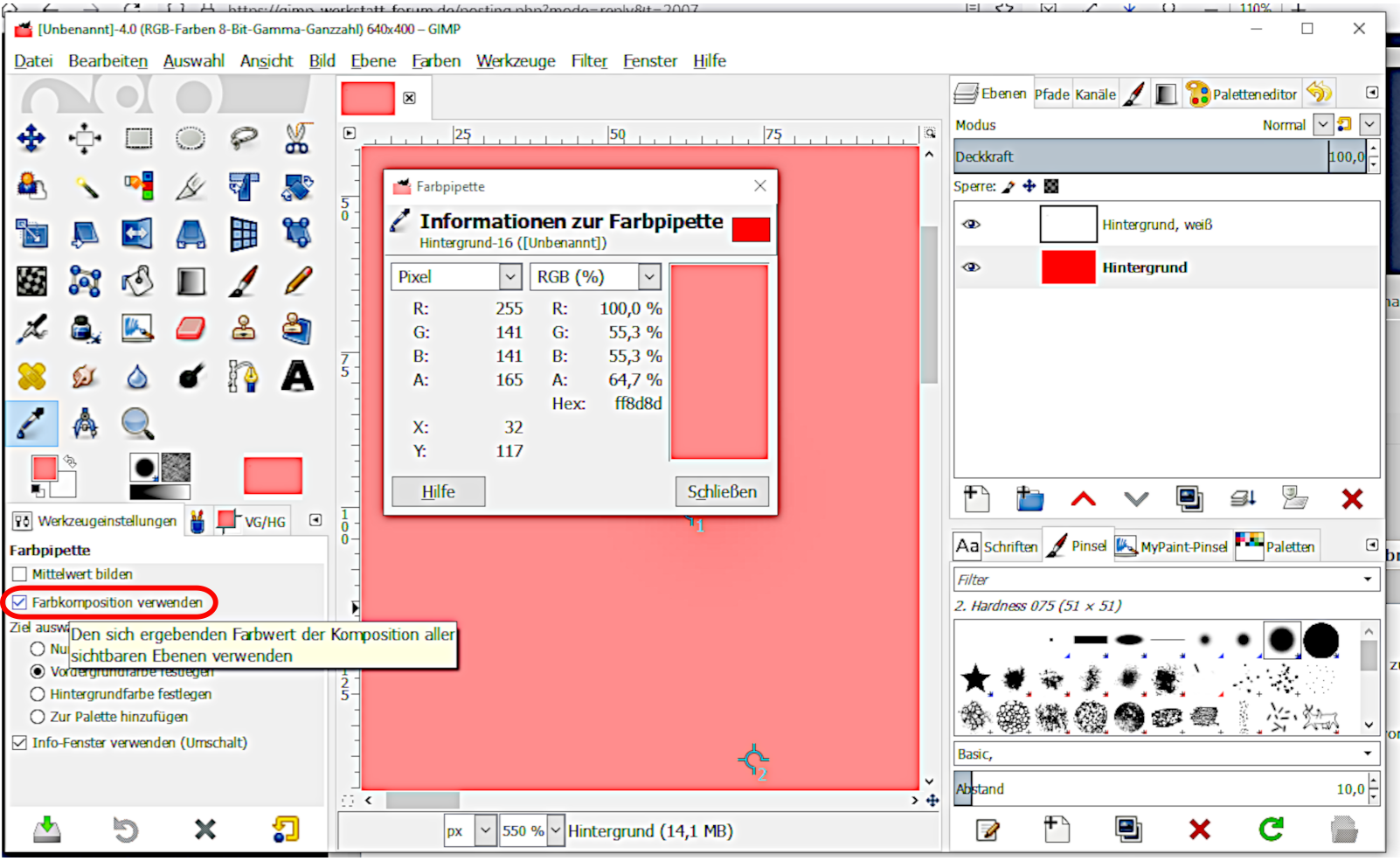
Task: Click the Hilfe button in dialog
Action: (x=438, y=492)
